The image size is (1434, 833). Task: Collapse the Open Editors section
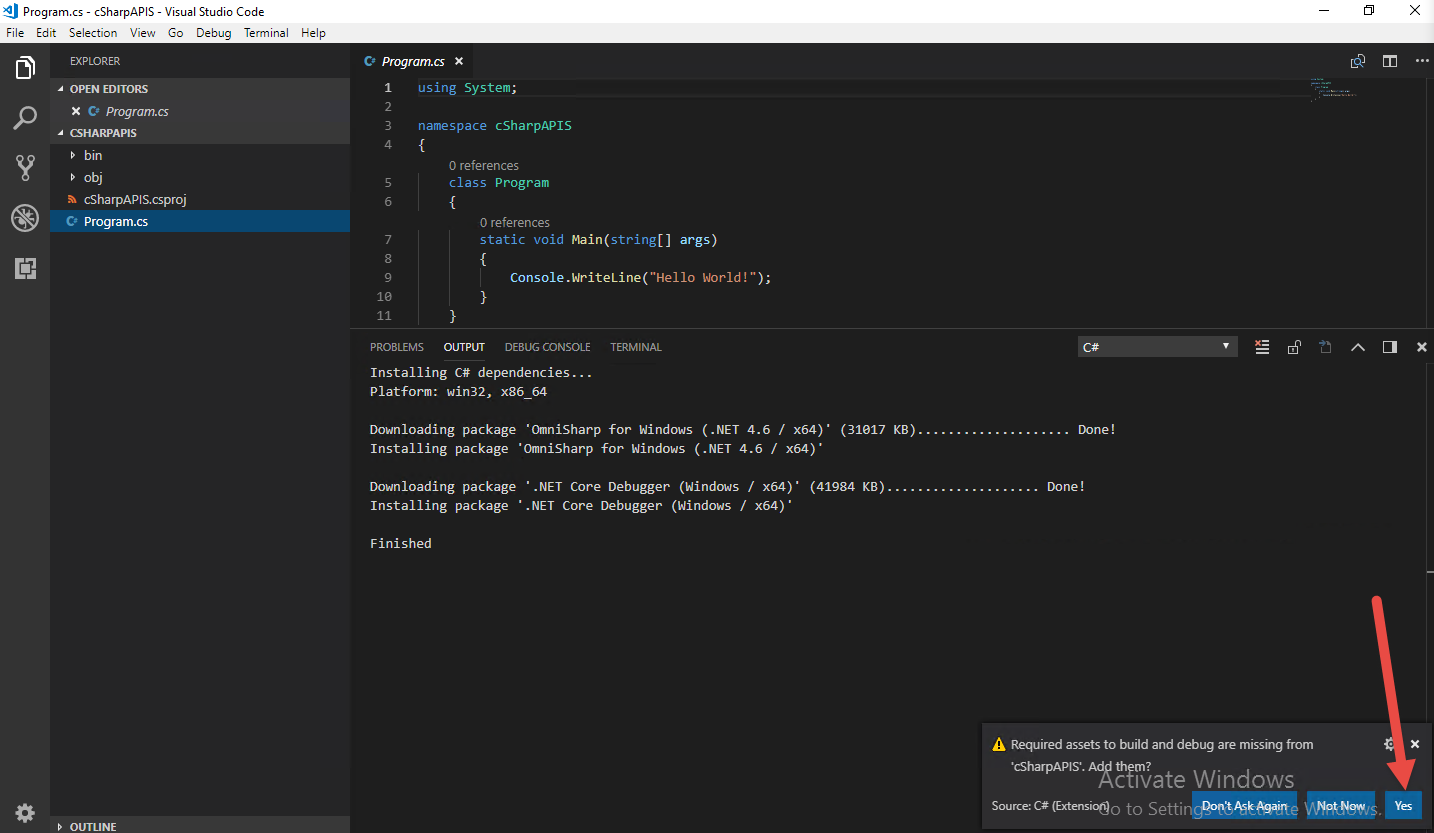200,89
